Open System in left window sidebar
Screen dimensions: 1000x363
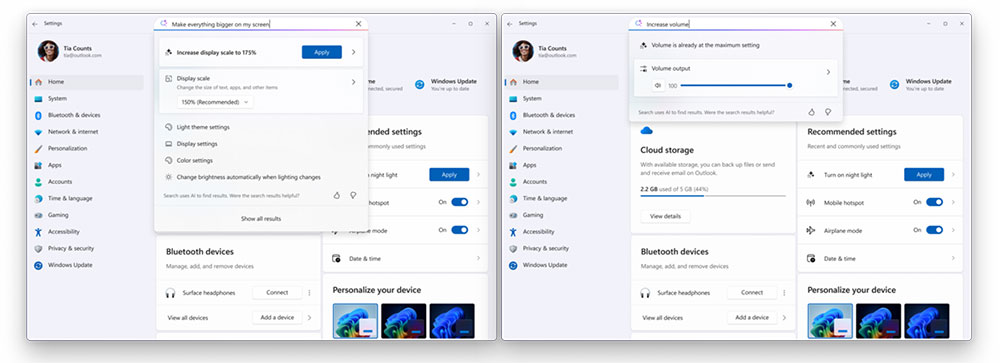[87, 99]
